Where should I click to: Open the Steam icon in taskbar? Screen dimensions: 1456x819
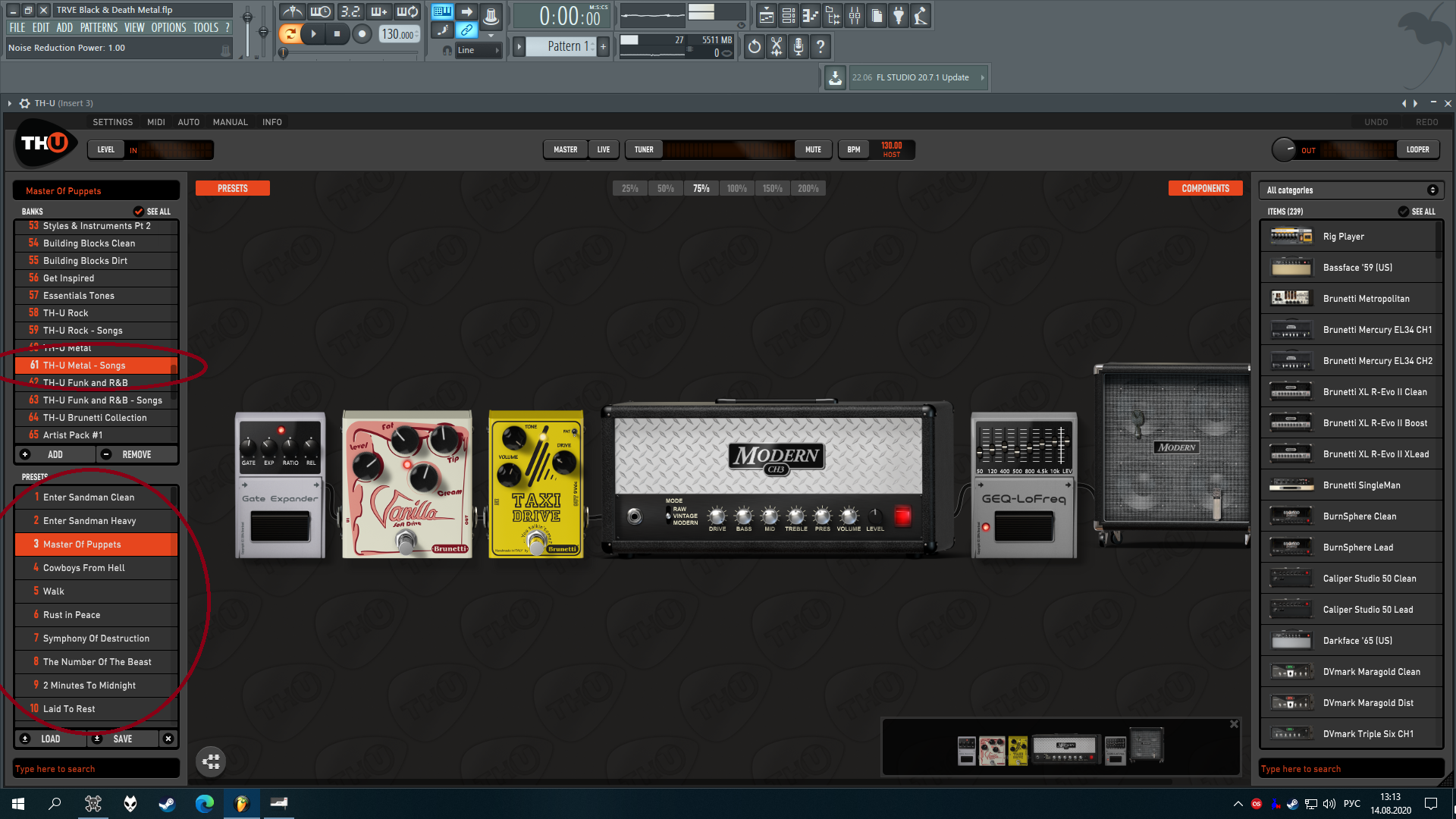click(x=167, y=804)
